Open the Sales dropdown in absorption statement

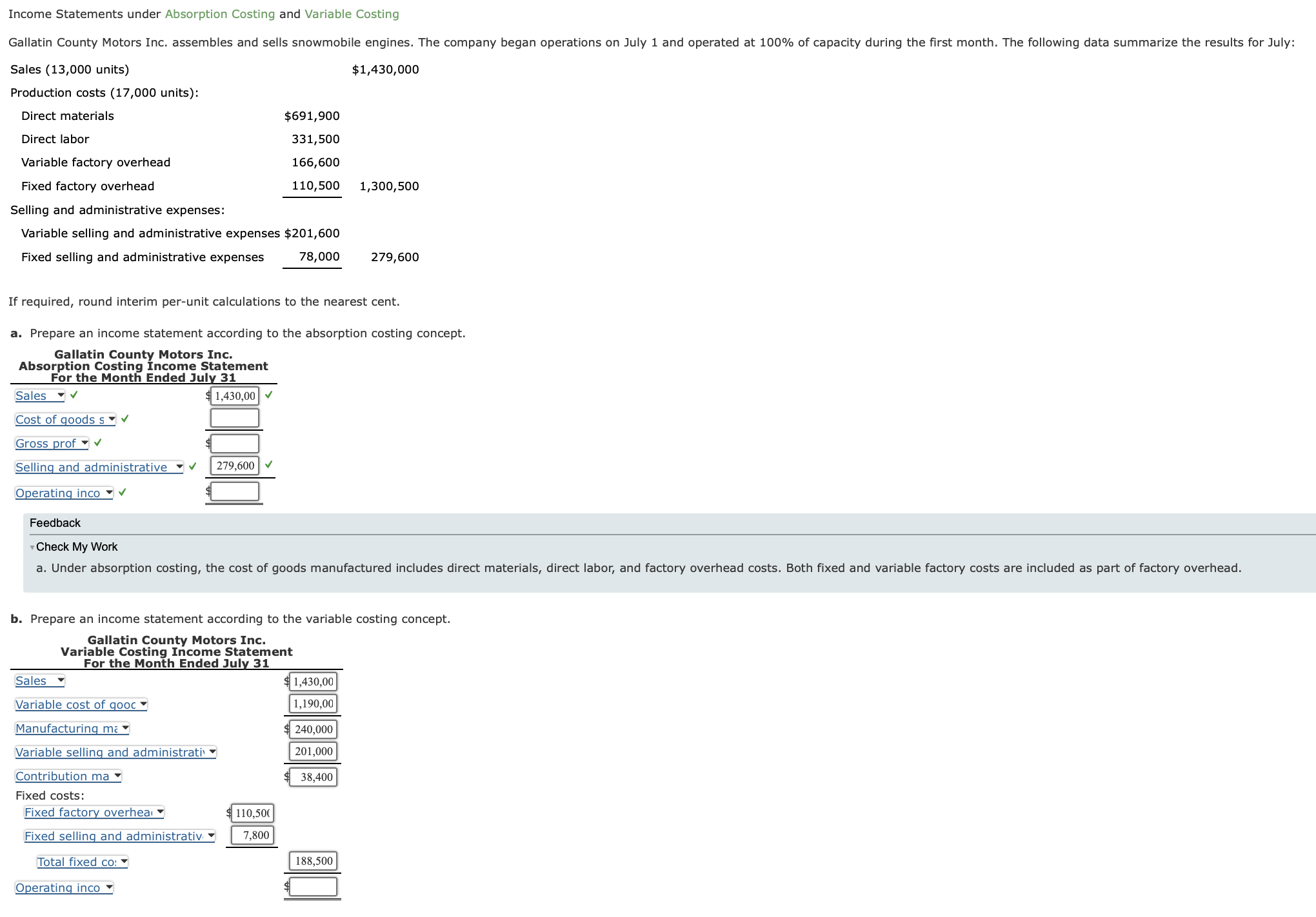40,395
